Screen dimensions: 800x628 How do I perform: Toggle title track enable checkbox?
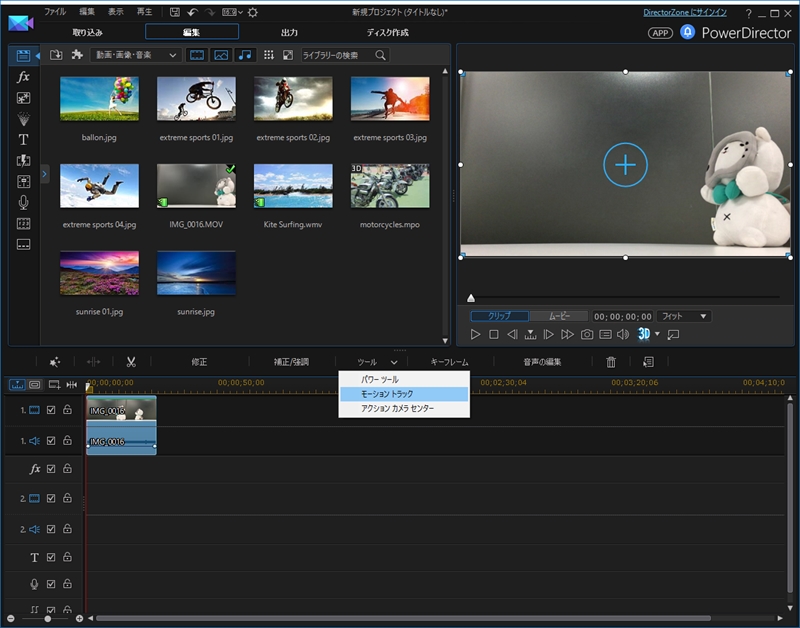pos(51,558)
